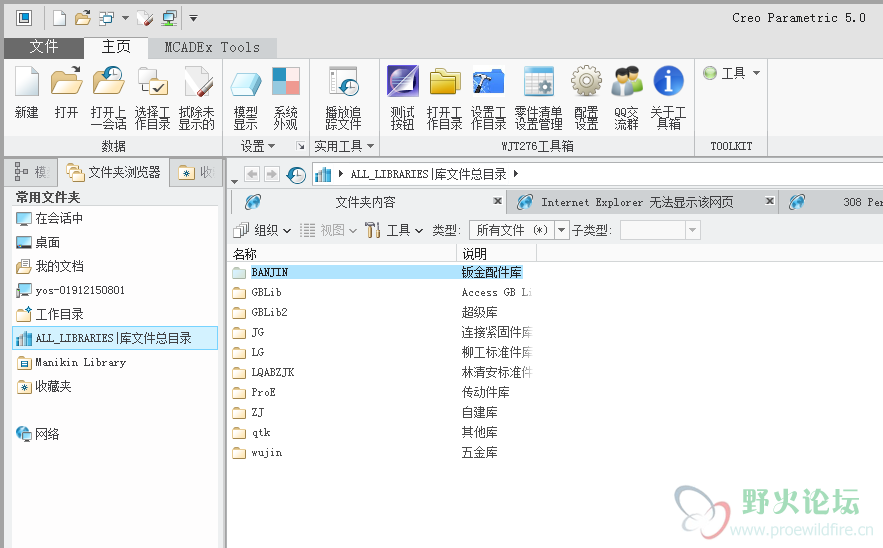Open 系统外观 system appearance icon
Viewport: 883px width, 548px height.
[x=286, y=82]
